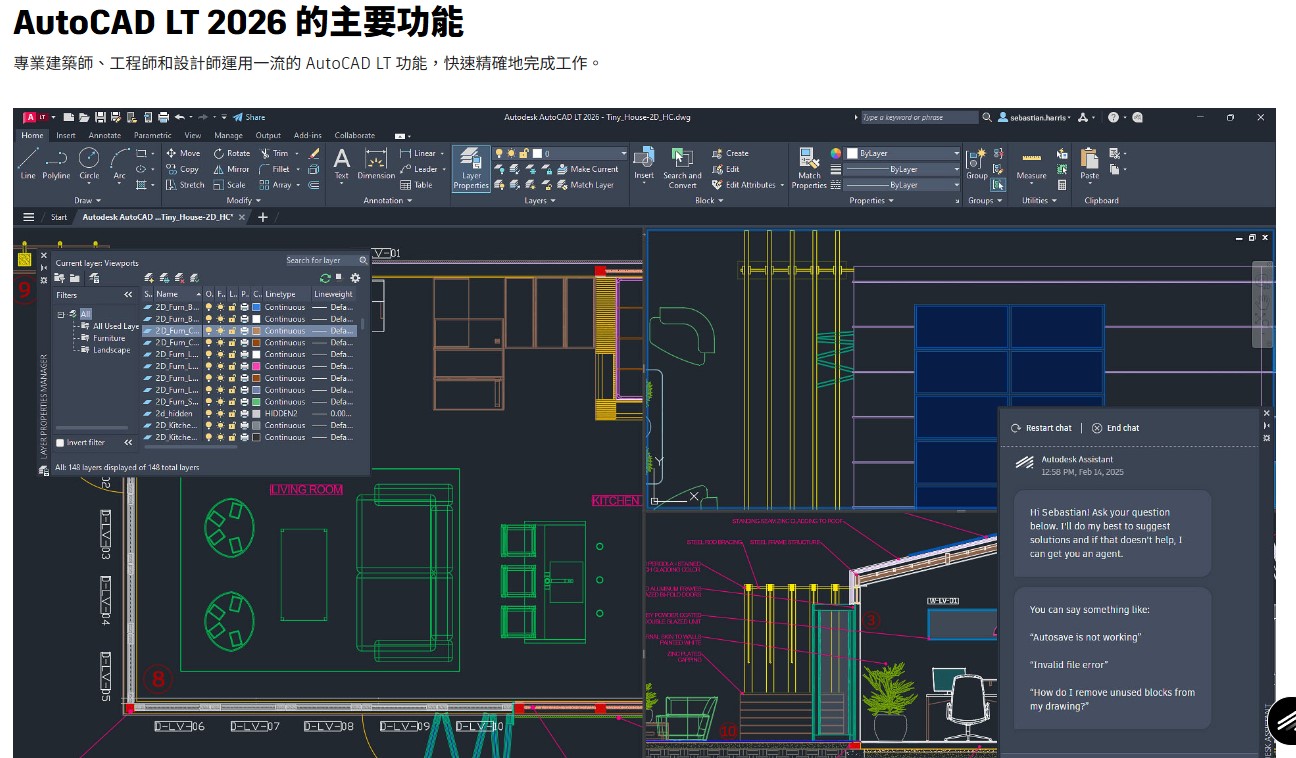Switch to the Manage ribbon tab
The width and height of the screenshot is (1296, 758).
point(228,135)
